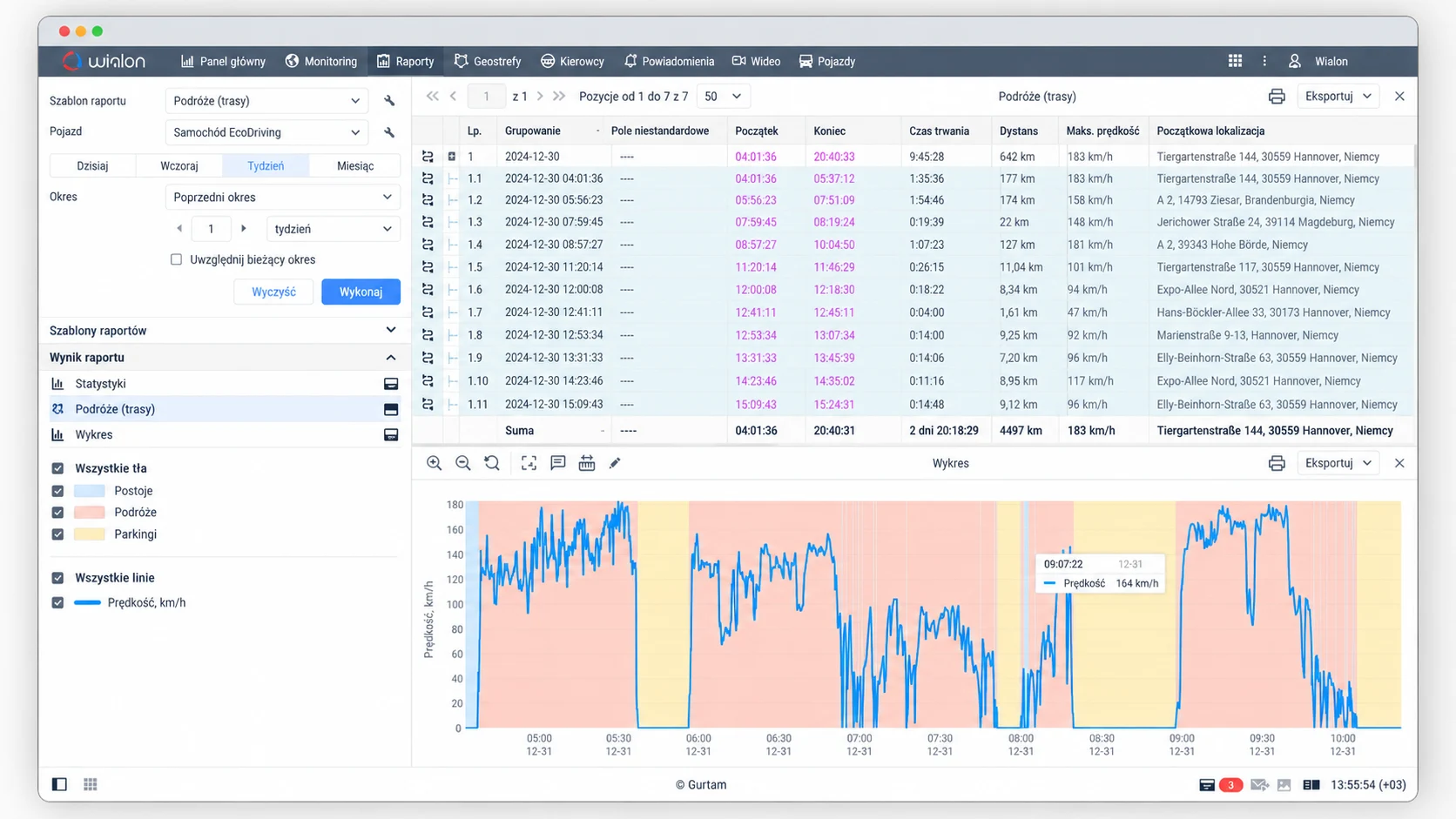Click the zoom in icon on chart toolbar
The height and width of the screenshot is (819, 1456).
click(434, 463)
